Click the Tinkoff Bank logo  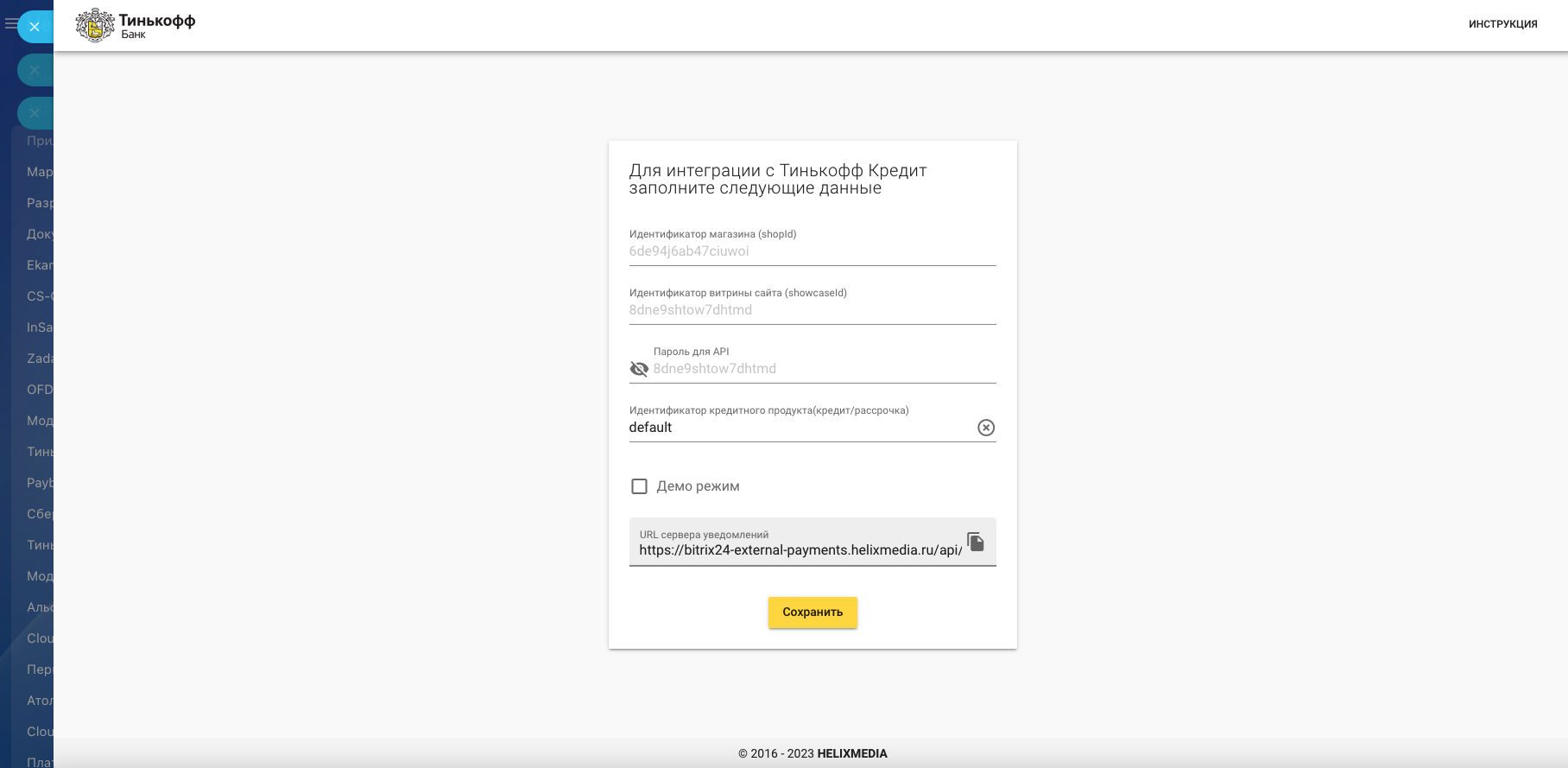click(x=136, y=25)
